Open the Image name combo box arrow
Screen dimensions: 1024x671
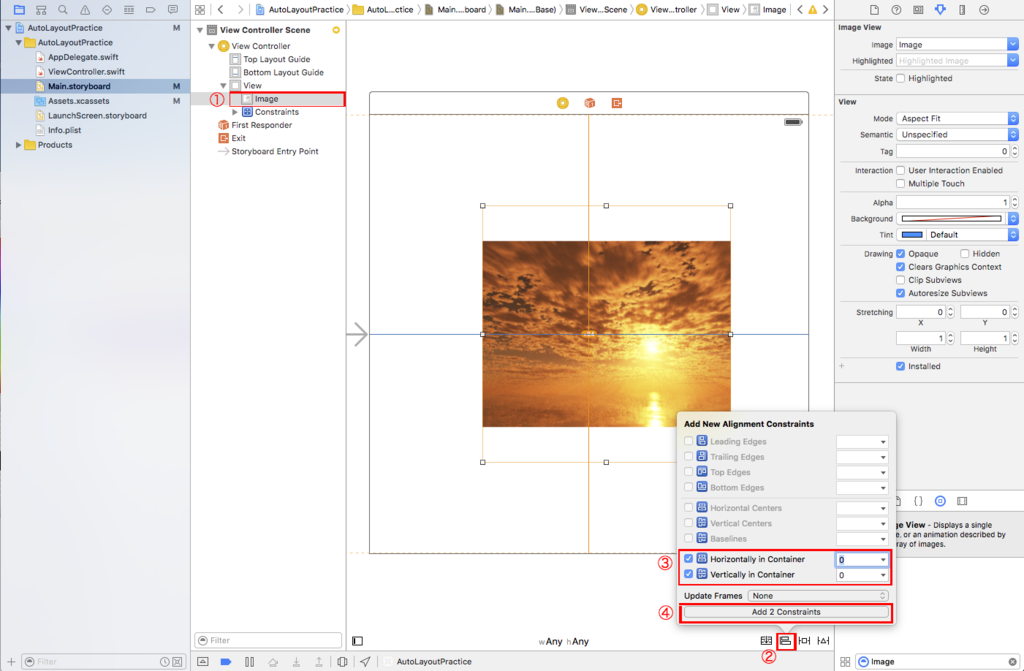(1012, 44)
